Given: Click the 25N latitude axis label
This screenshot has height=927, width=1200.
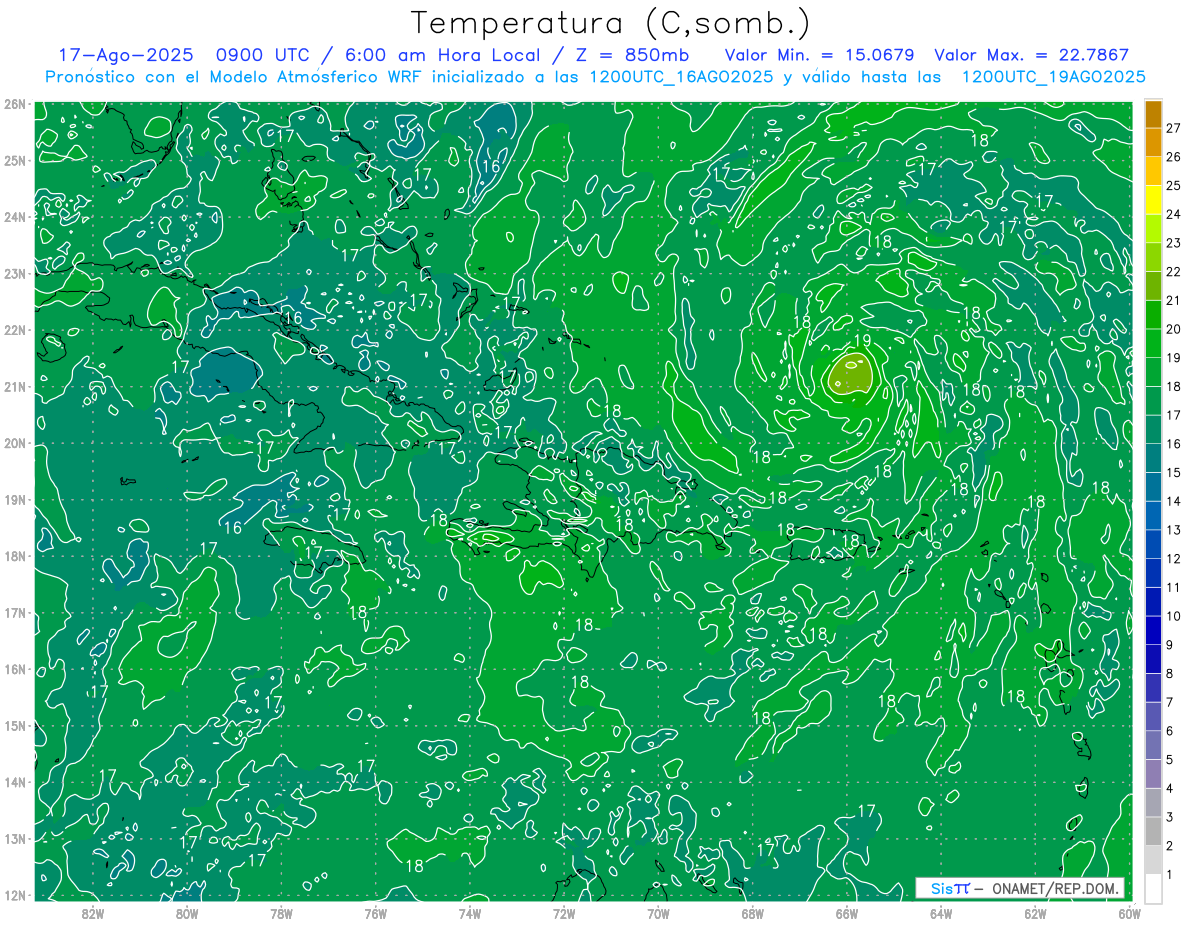Looking at the screenshot, I should (14, 160).
